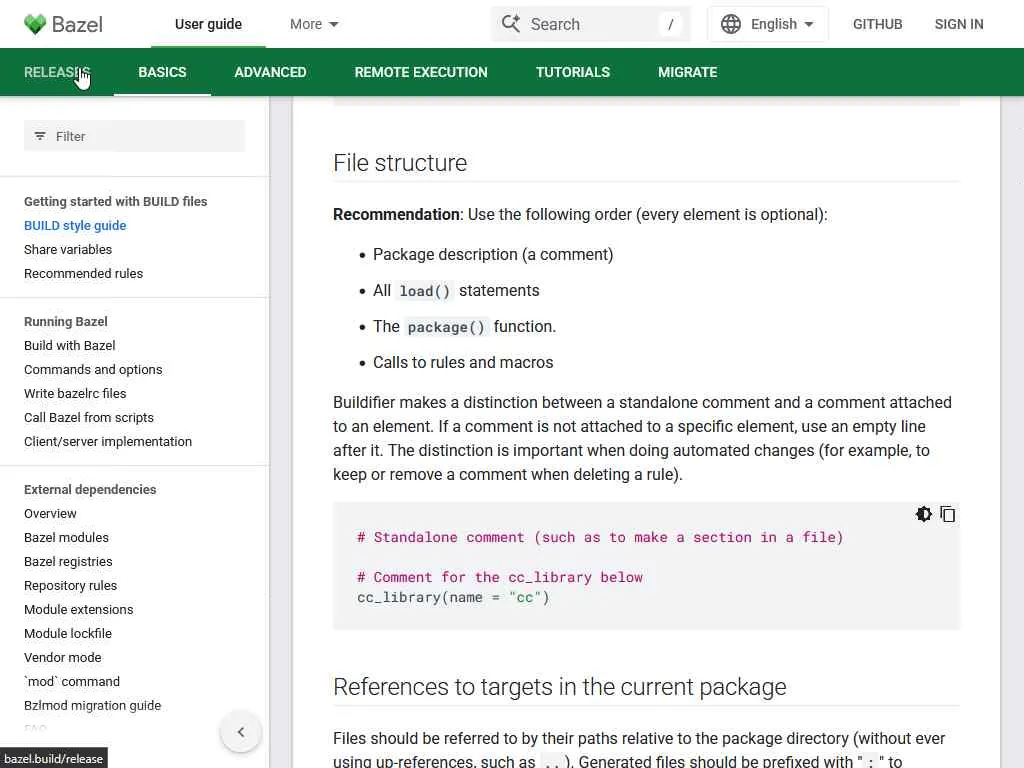
Task: Open Bazel modules in sidebar
Action: click(66, 537)
